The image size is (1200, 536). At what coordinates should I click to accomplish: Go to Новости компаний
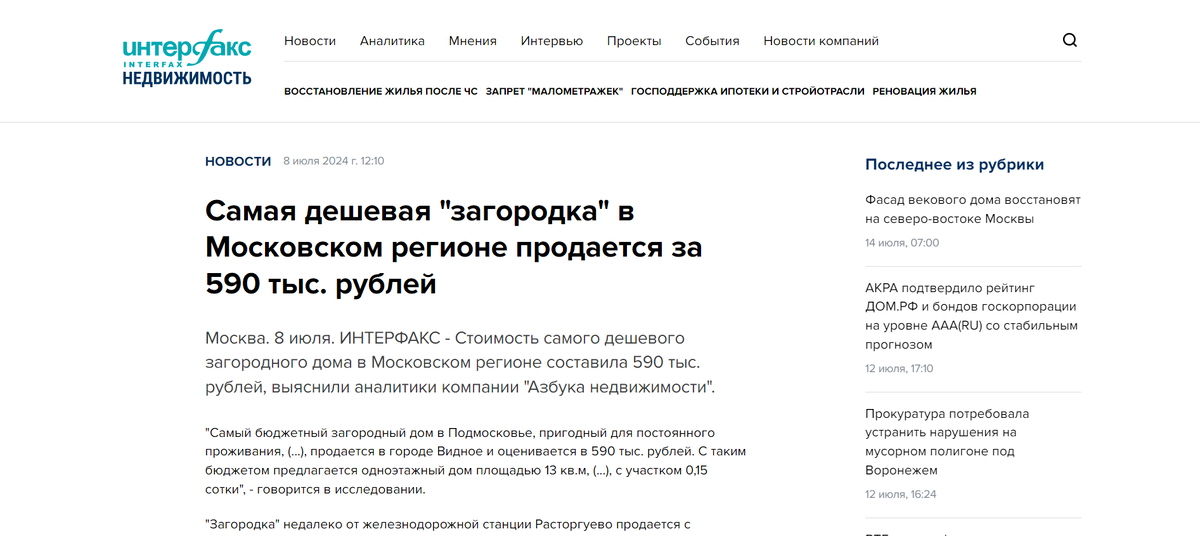point(821,41)
